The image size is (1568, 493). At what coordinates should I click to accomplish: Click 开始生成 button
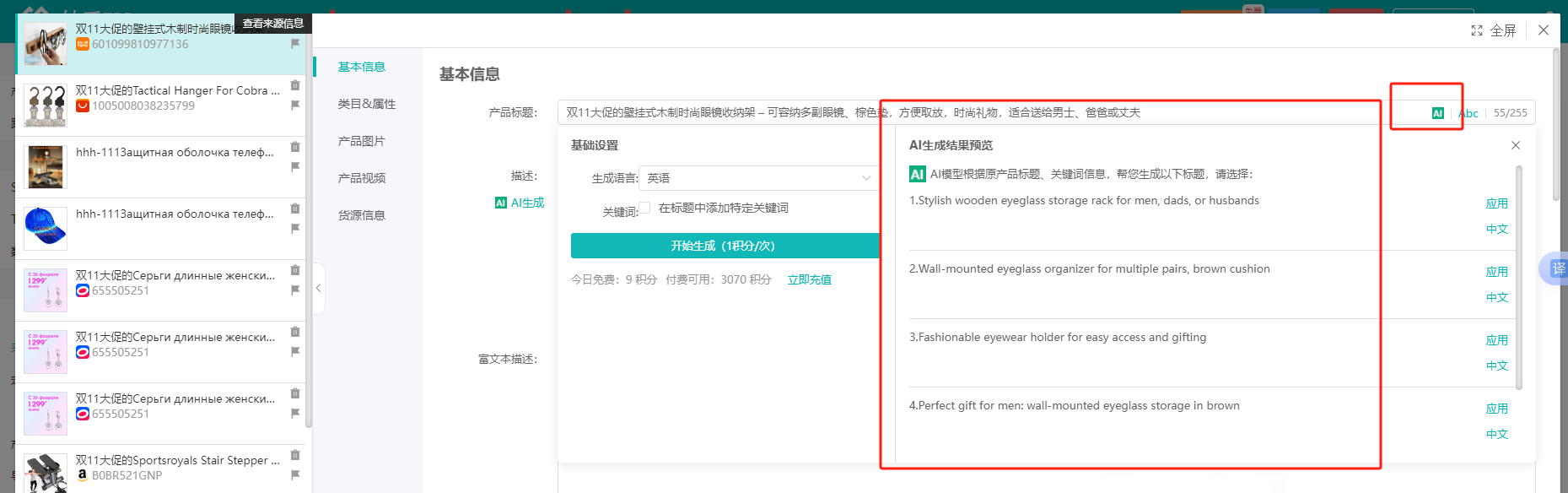[x=724, y=246]
